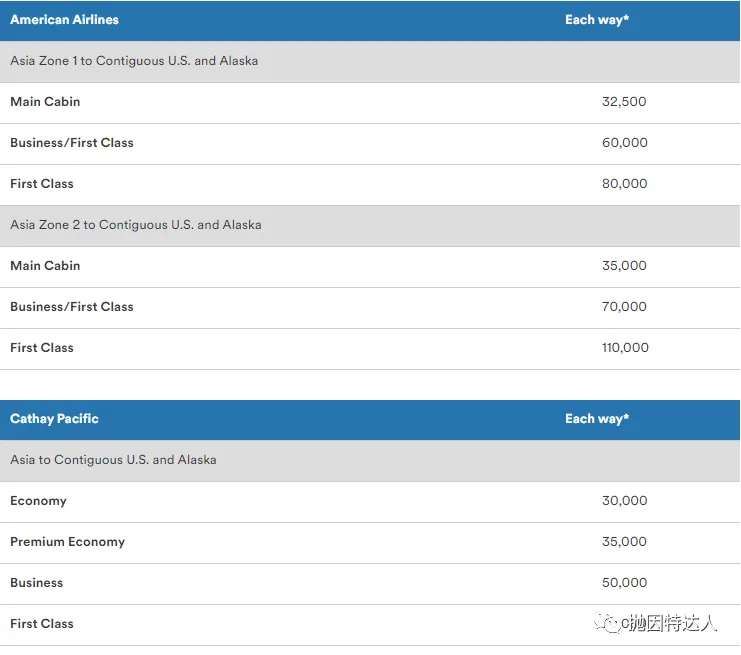Screen dimensions: 741x655
Task: Click the Each way* header in Cathay Pacific table
Action: point(597,419)
